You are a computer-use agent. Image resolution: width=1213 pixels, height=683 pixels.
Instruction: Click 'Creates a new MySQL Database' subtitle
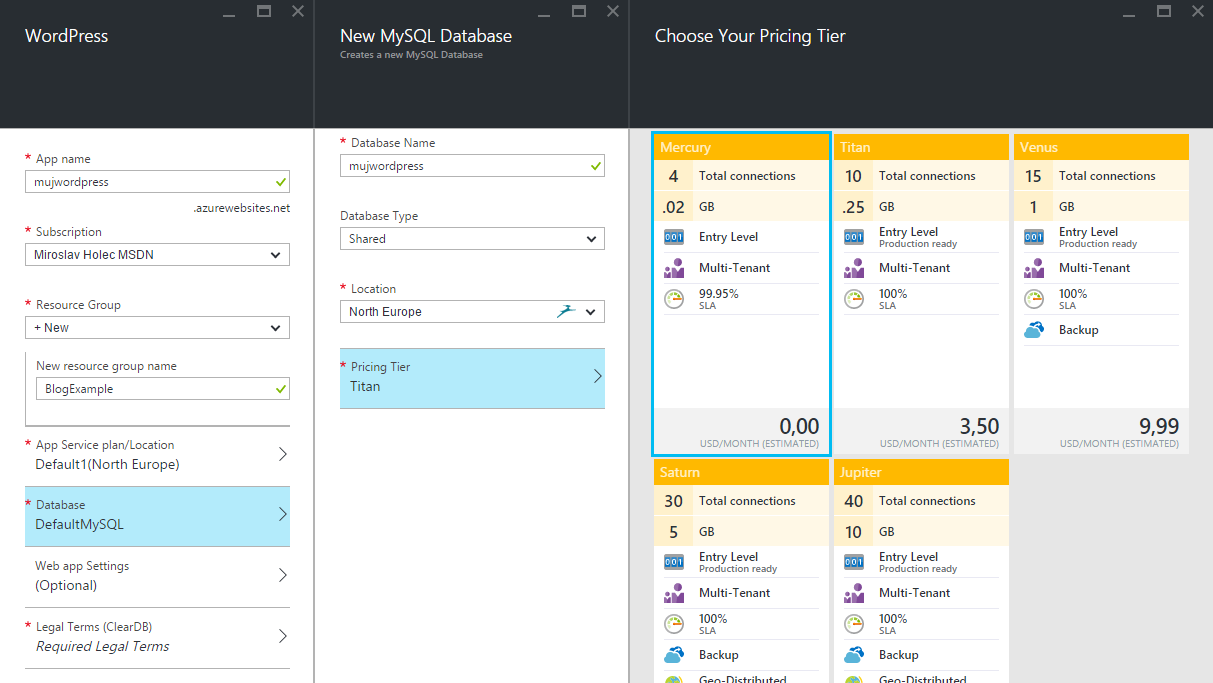pyautogui.click(x=411, y=55)
